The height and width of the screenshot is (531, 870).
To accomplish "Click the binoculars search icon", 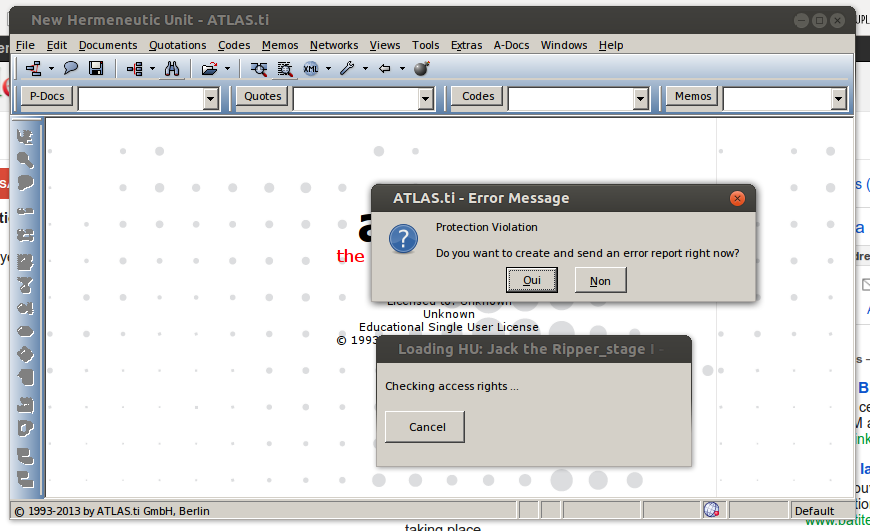I will 172,68.
